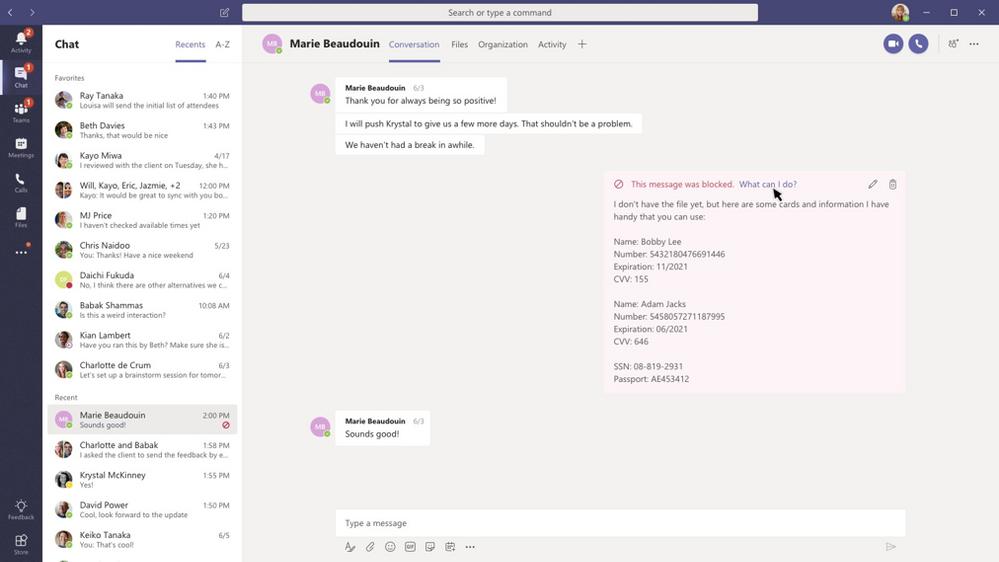The image size is (999, 562).
Task: Open the Chat section in sidebar
Action: tap(21, 76)
